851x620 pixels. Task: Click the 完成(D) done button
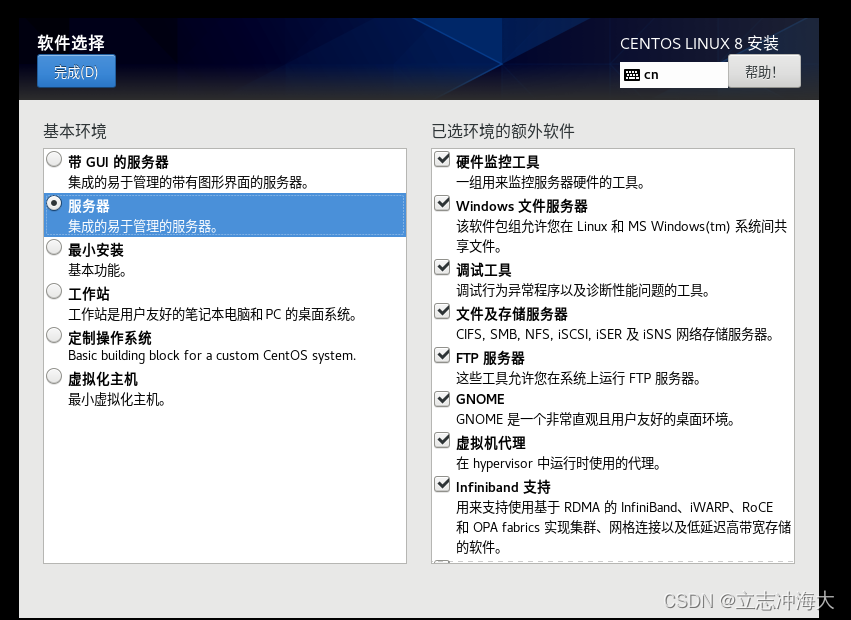[76, 72]
